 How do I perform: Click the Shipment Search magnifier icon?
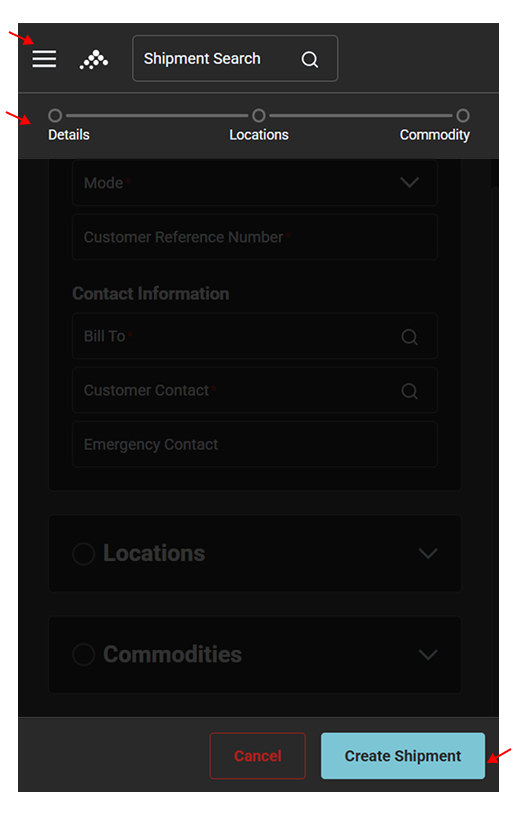pos(310,59)
